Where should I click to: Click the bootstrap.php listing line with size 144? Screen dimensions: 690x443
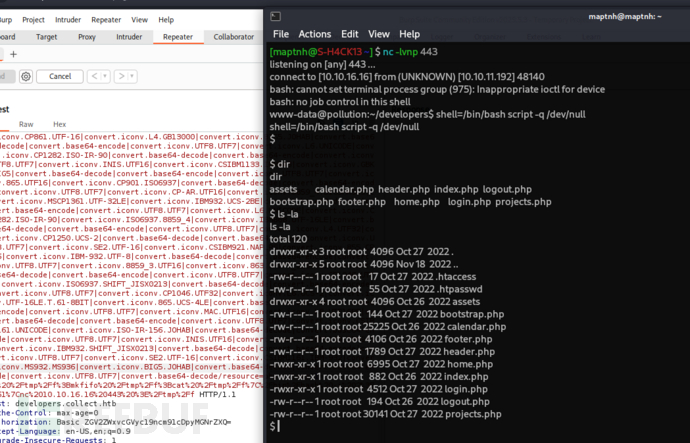coord(387,314)
